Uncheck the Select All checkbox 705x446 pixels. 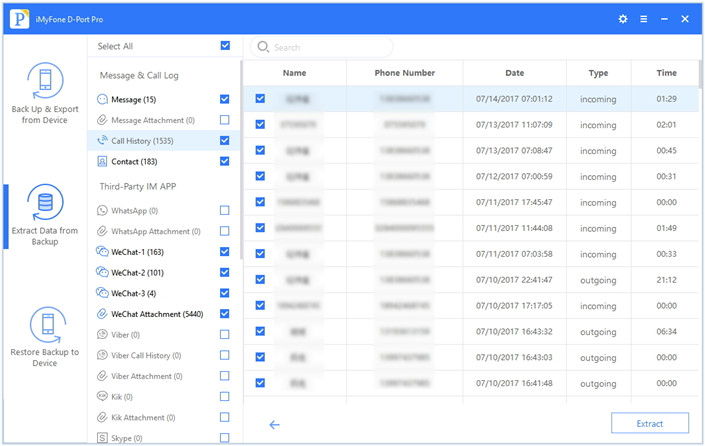tap(225, 45)
